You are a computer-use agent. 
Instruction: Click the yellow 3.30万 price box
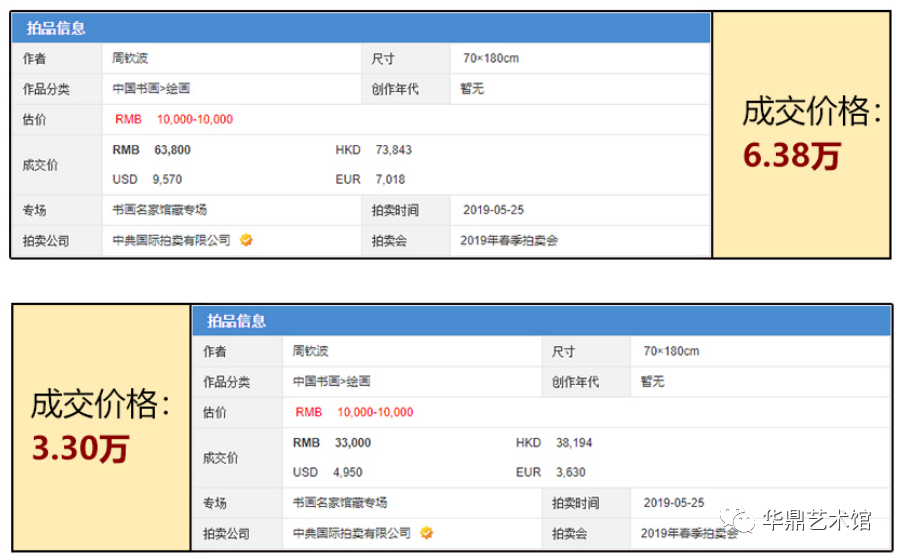tap(100, 427)
